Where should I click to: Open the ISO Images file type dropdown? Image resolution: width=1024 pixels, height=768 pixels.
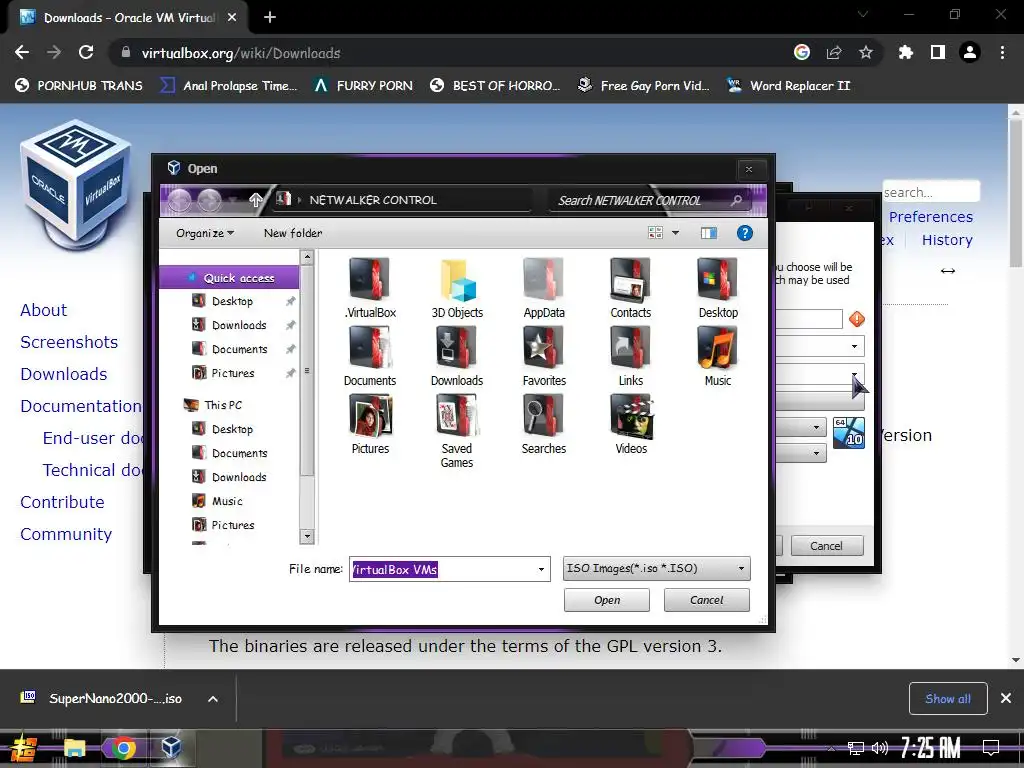(656, 568)
